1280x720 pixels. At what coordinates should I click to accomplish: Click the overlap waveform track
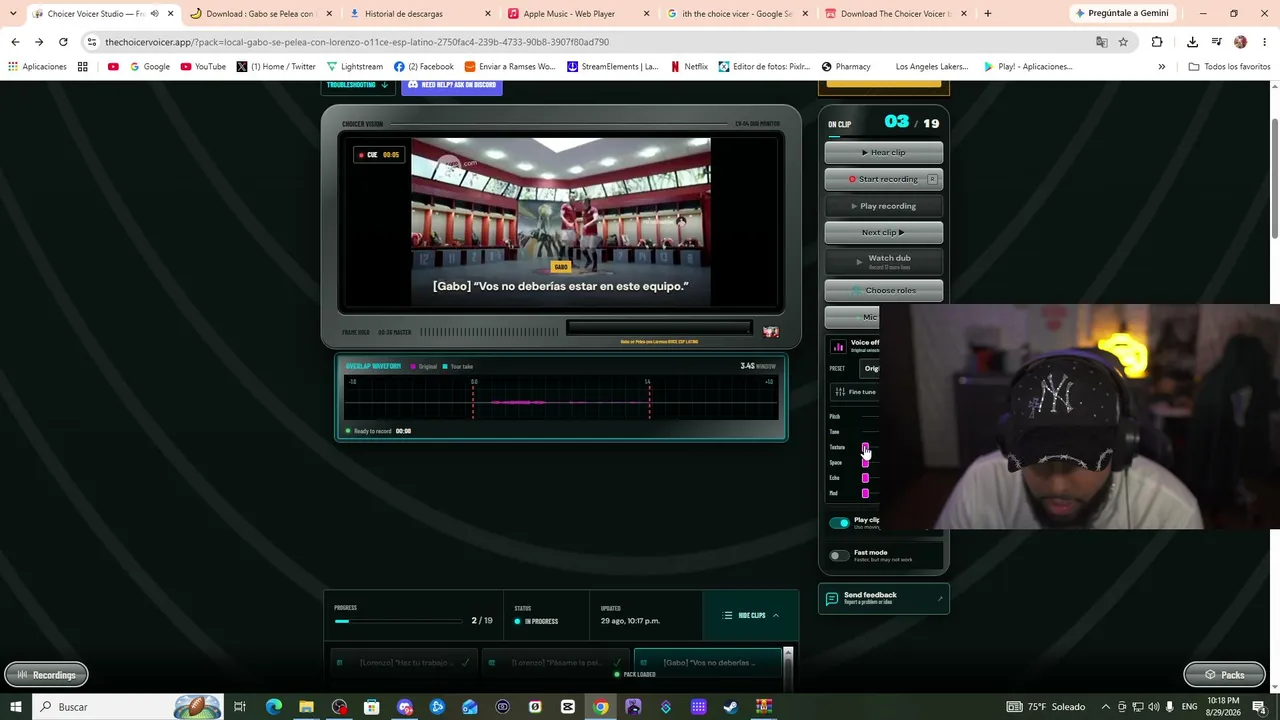pyautogui.click(x=561, y=400)
